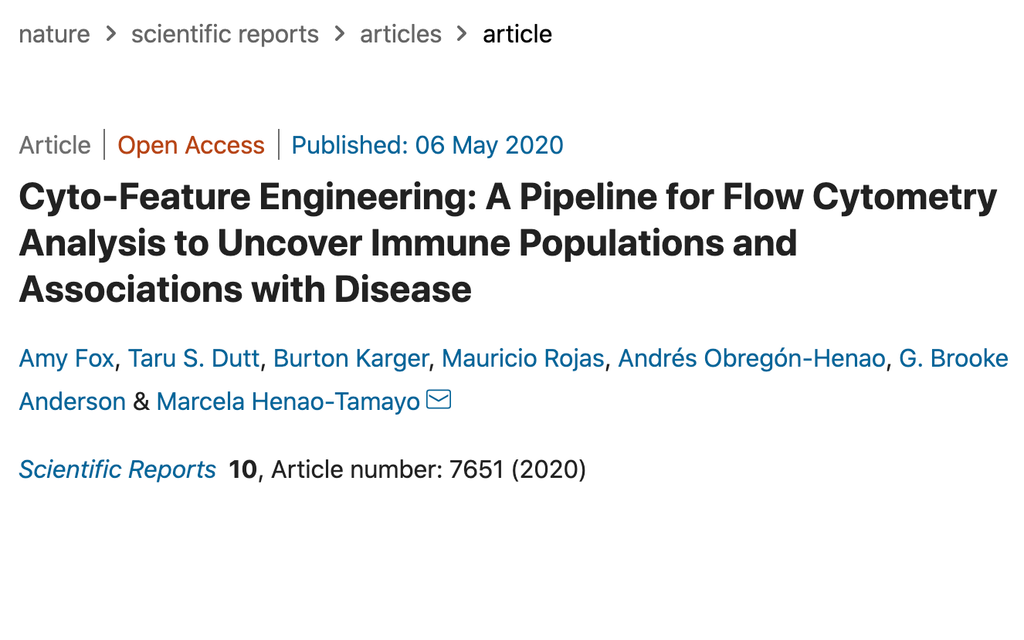Navigate to scientific reports via breadcrumb
The image size is (1024, 640).
point(224,34)
